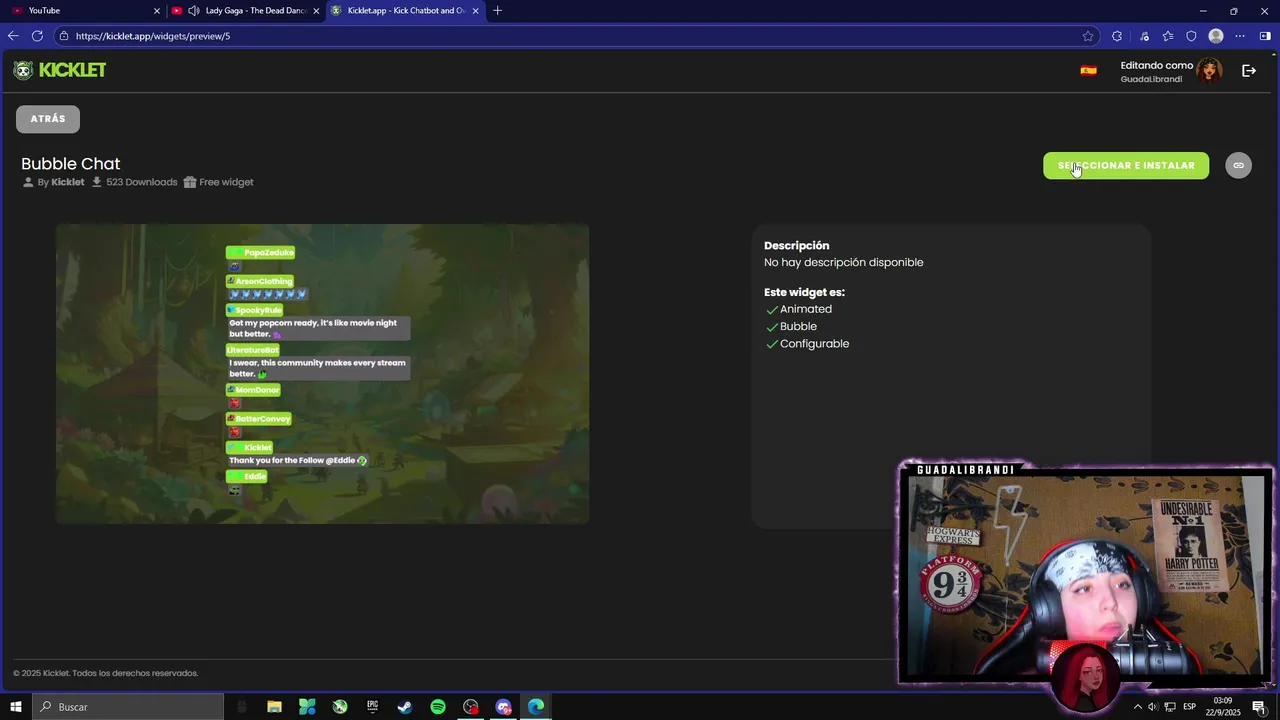Open the Windows Start menu
Viewport: 1280px width, 720px height.
16,707
